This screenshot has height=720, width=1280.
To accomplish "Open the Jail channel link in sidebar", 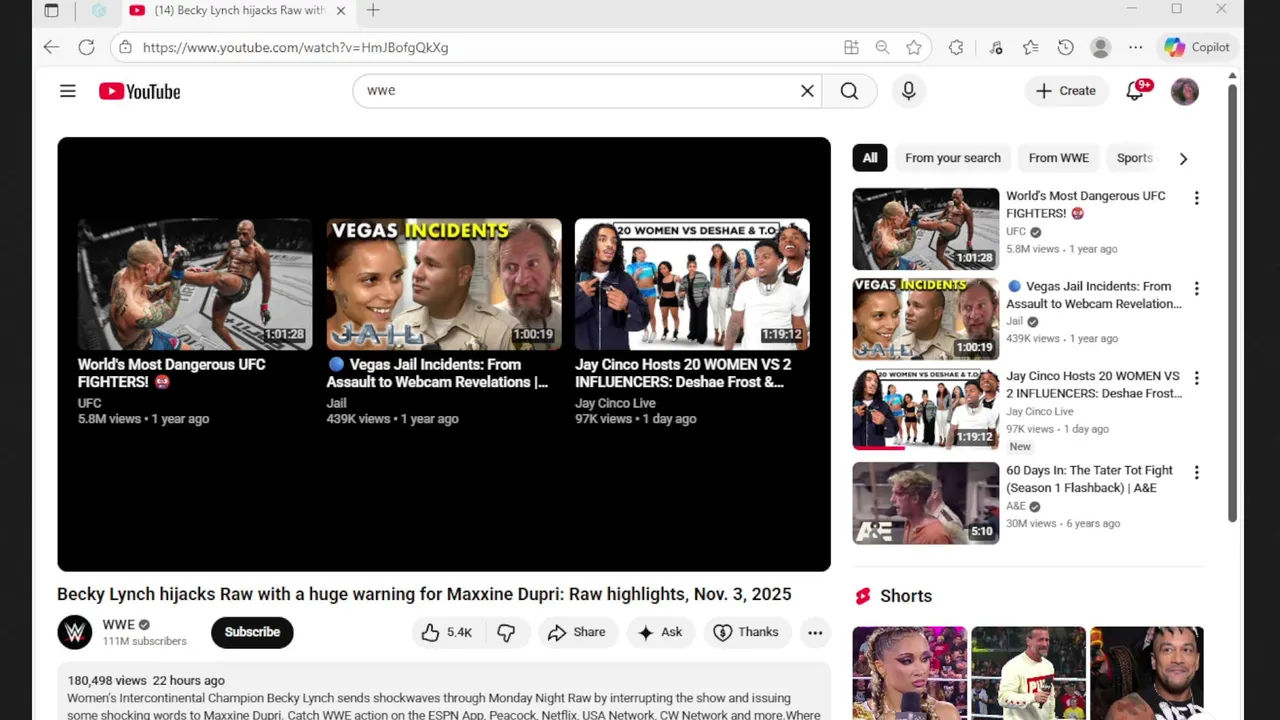I will [x=1014, y=321].
